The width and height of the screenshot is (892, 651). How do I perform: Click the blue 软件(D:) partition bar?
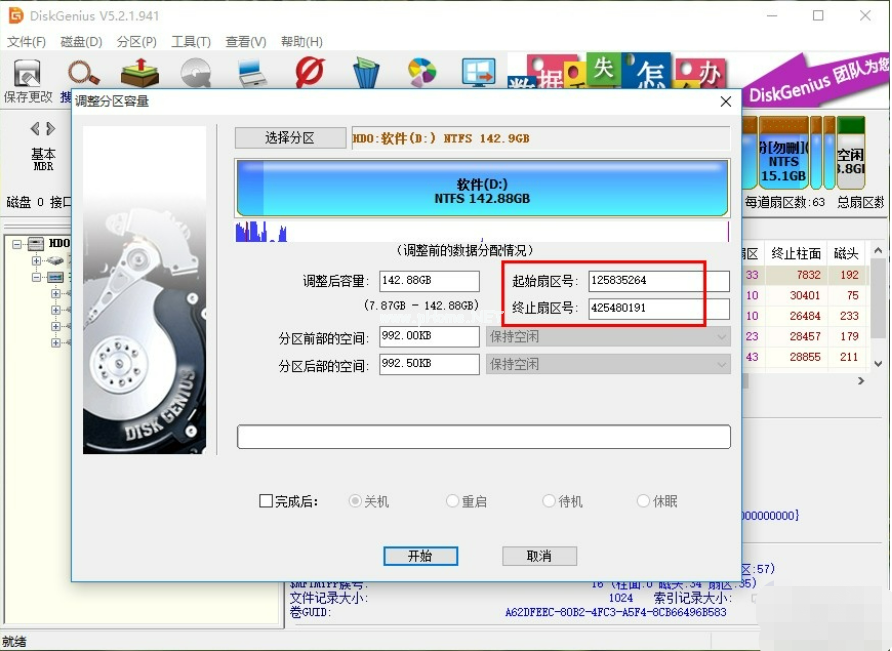click(482, 187)
